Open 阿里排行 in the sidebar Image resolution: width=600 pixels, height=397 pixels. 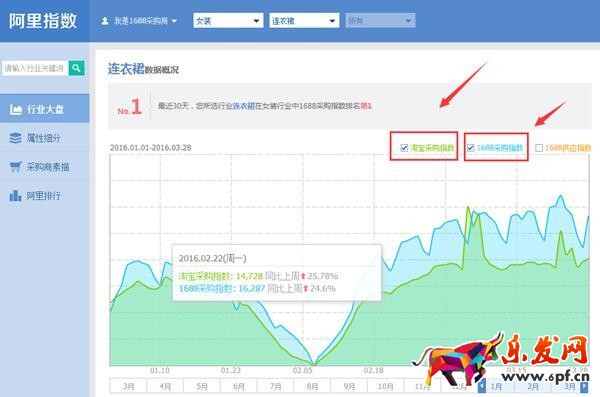pyautogui.click(x=44, y=196)
